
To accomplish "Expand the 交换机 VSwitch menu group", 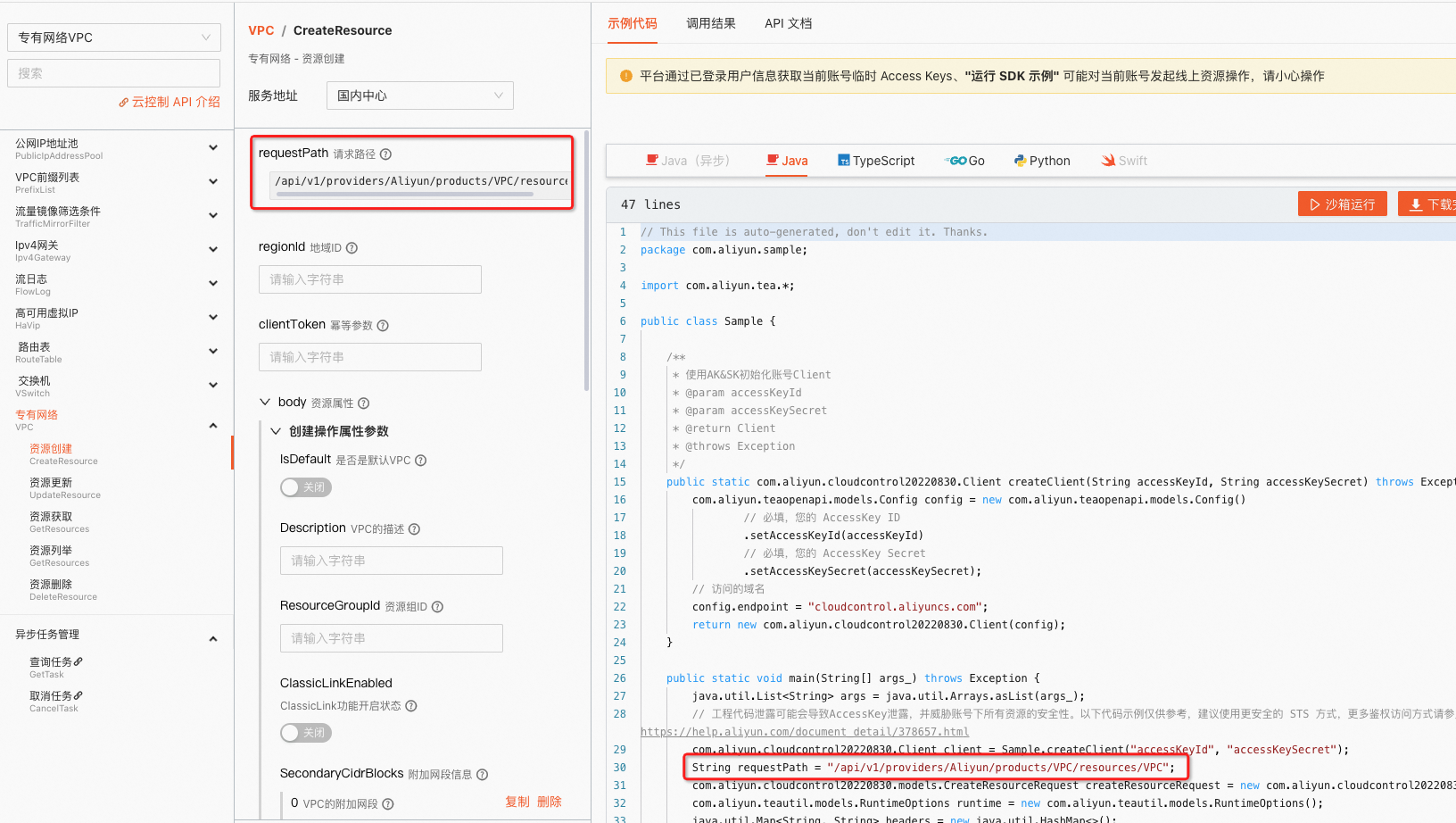I will [213, 386].
